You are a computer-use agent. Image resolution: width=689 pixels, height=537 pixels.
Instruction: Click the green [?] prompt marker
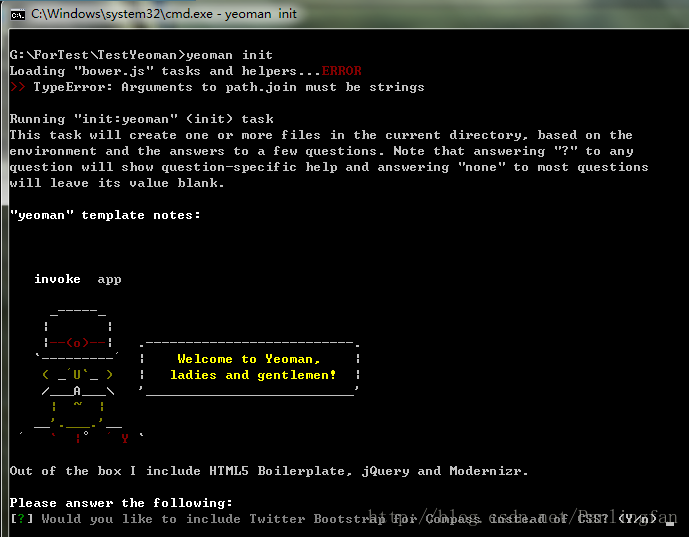(x=22, y=519)
